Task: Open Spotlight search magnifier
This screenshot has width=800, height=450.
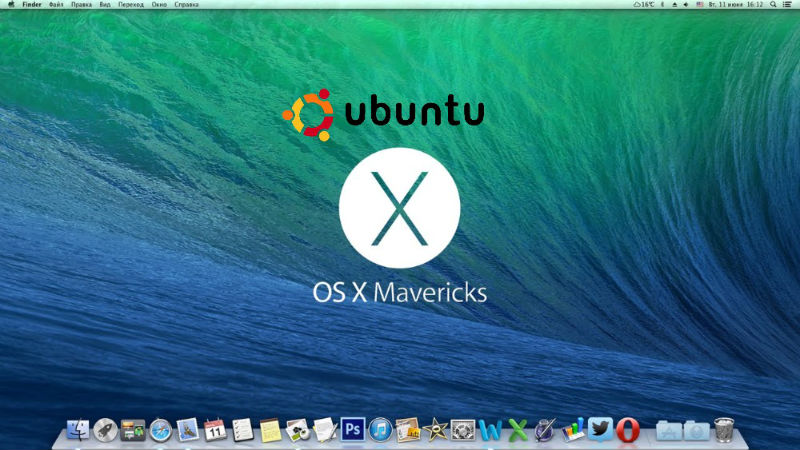Action: click(x=773, y=4)
